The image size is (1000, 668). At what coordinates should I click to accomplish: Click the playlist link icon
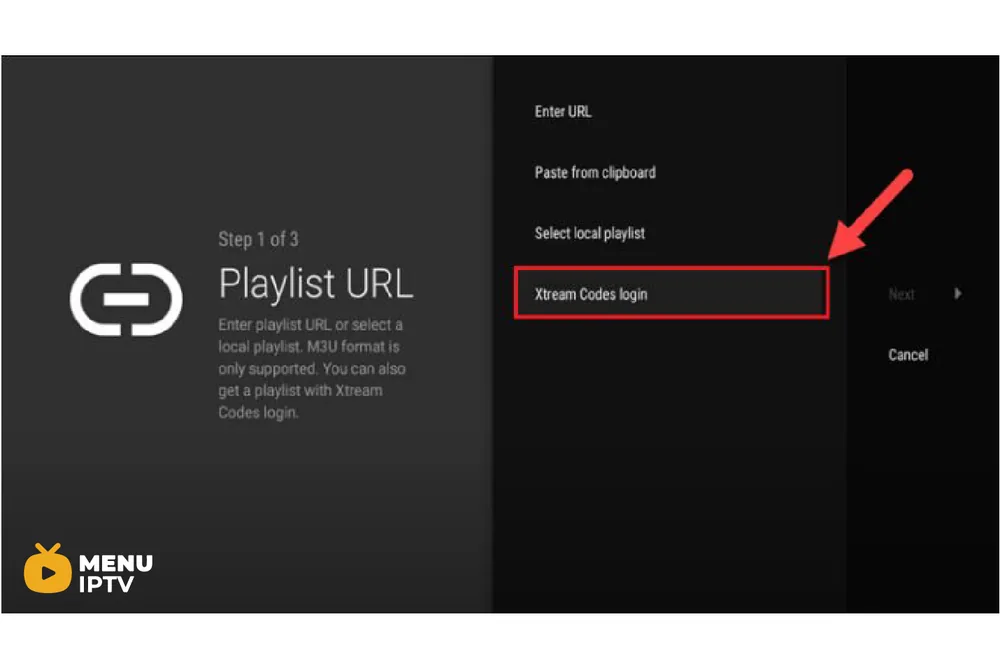(126, 299)
